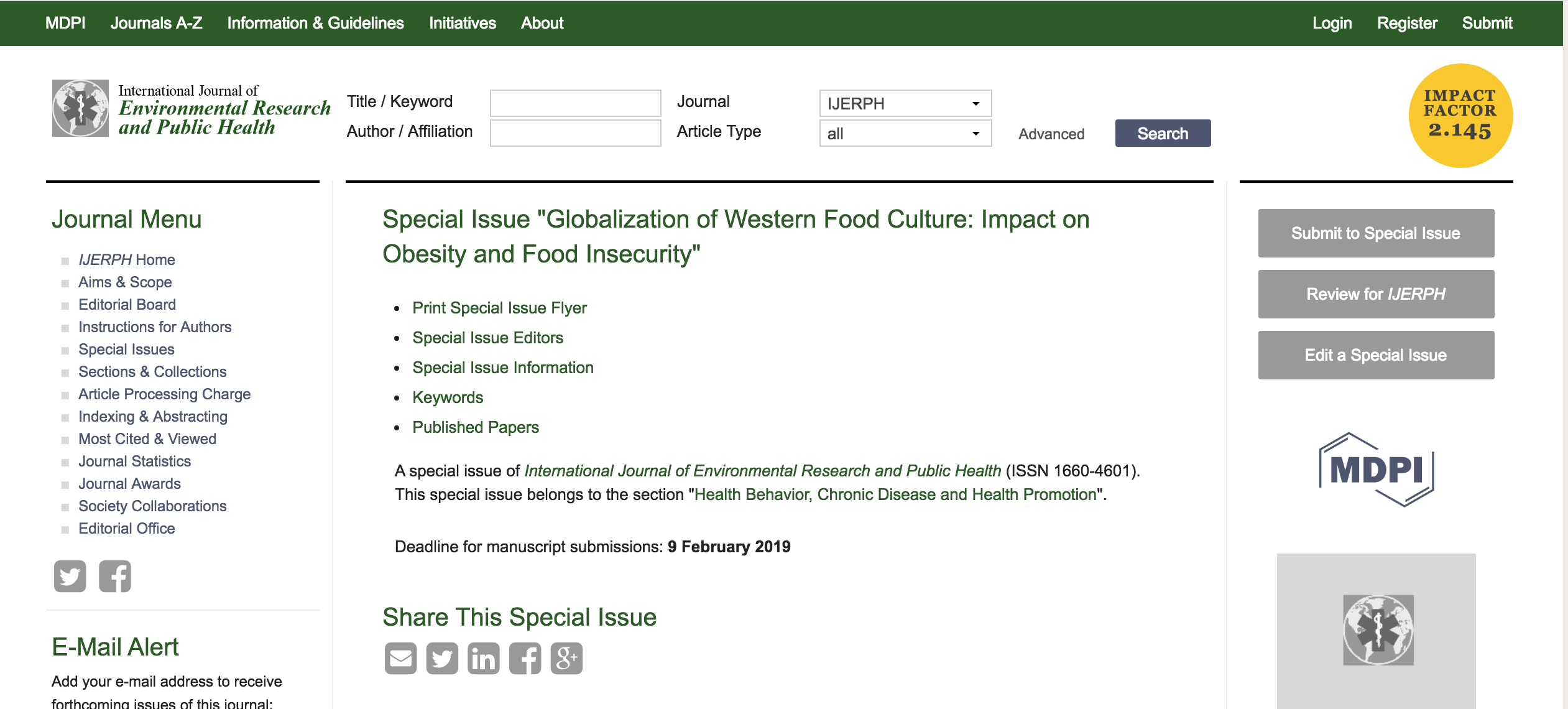The width and height of the screenshot is (1568, 709).
Task: Click Submit to Special Issue button
Action: click(1375, 233)
